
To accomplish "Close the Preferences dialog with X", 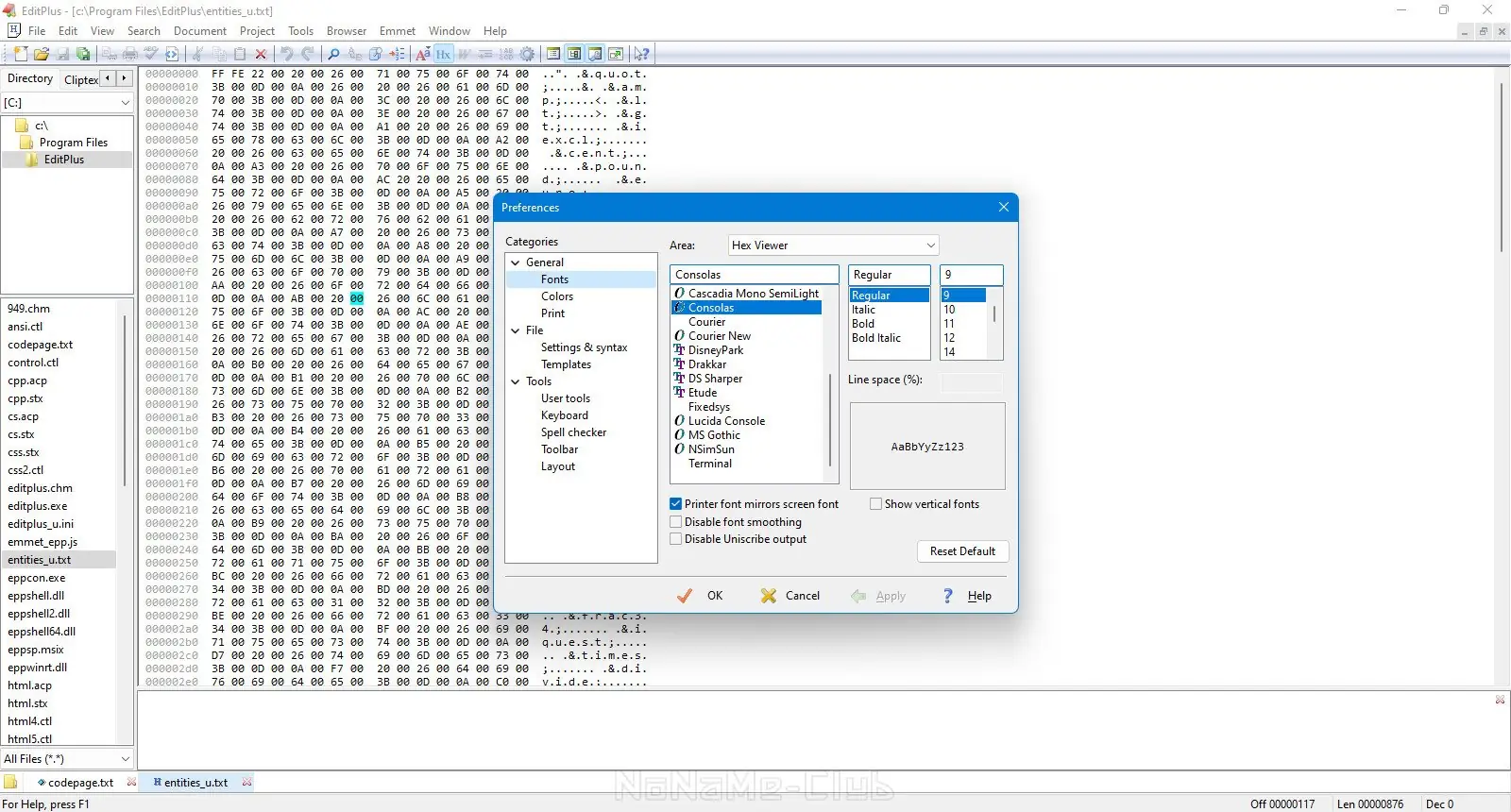I will pos(1004,207).
